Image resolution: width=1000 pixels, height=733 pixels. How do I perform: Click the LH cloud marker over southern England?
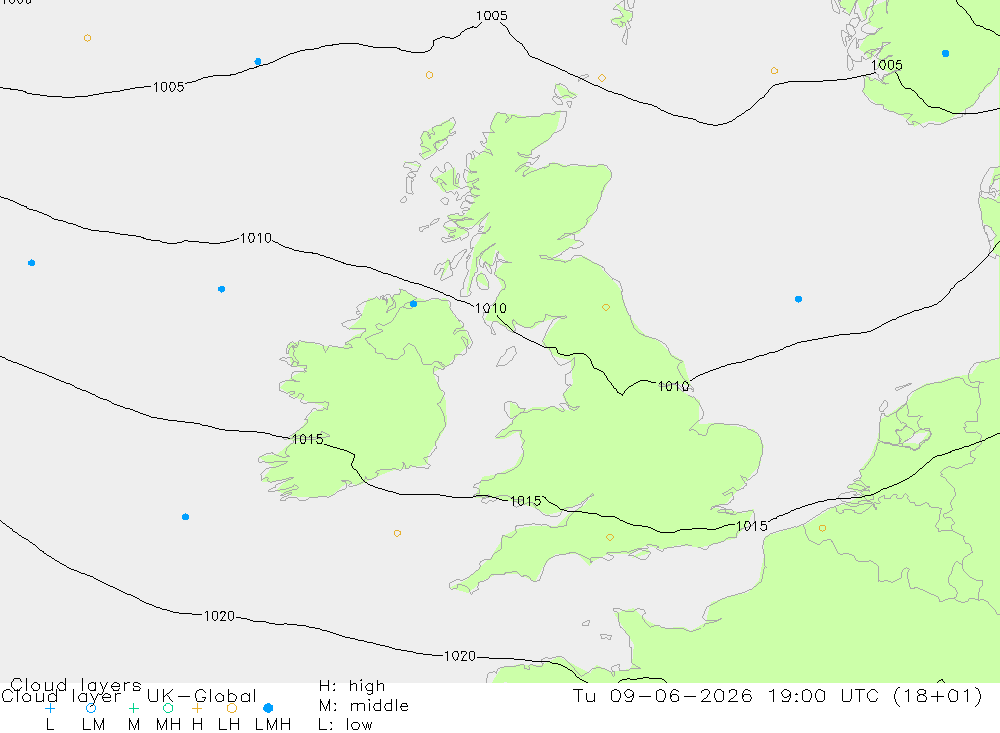pos(610,537)
